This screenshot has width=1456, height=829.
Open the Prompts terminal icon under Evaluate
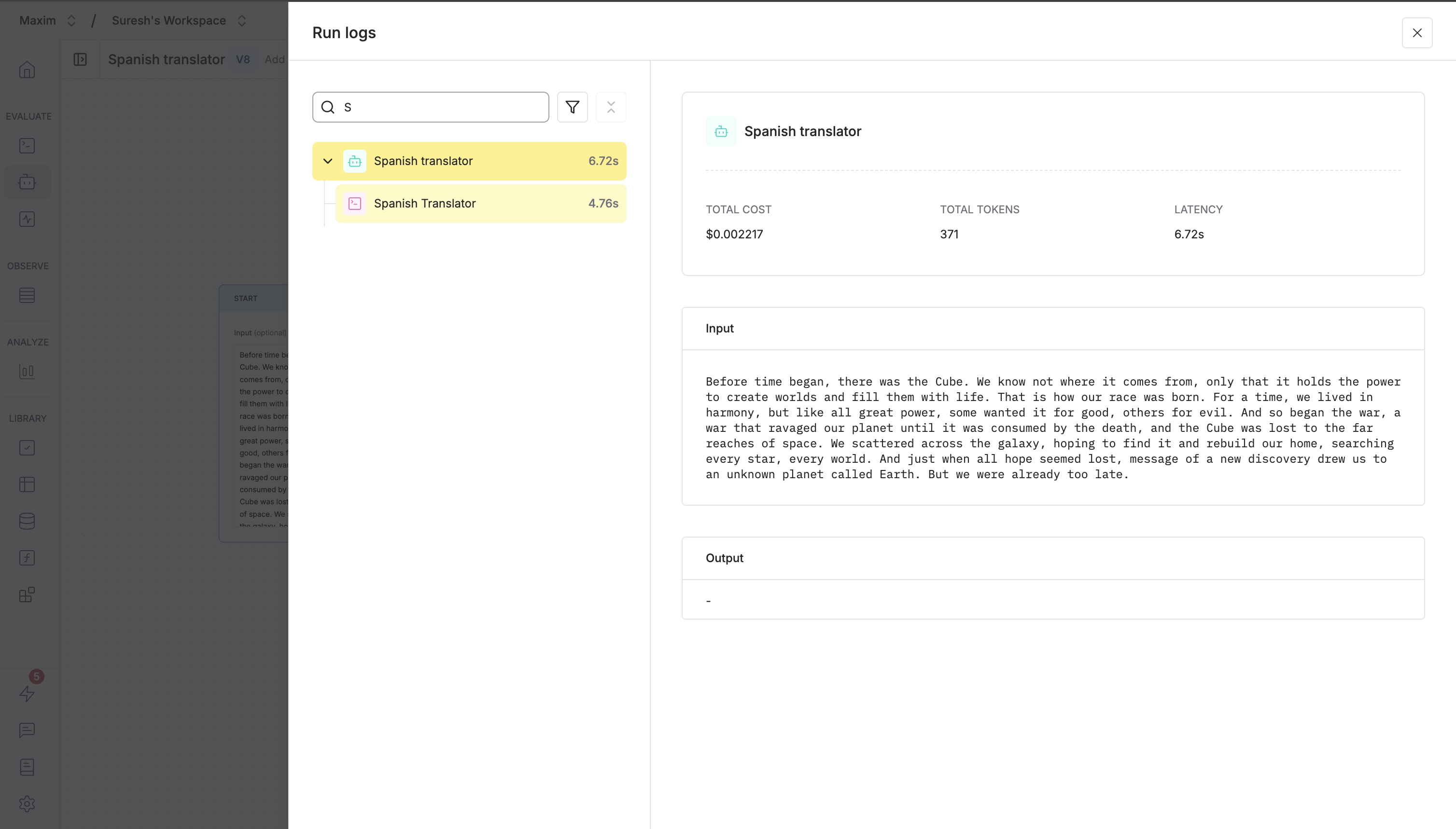pos(27,146)
